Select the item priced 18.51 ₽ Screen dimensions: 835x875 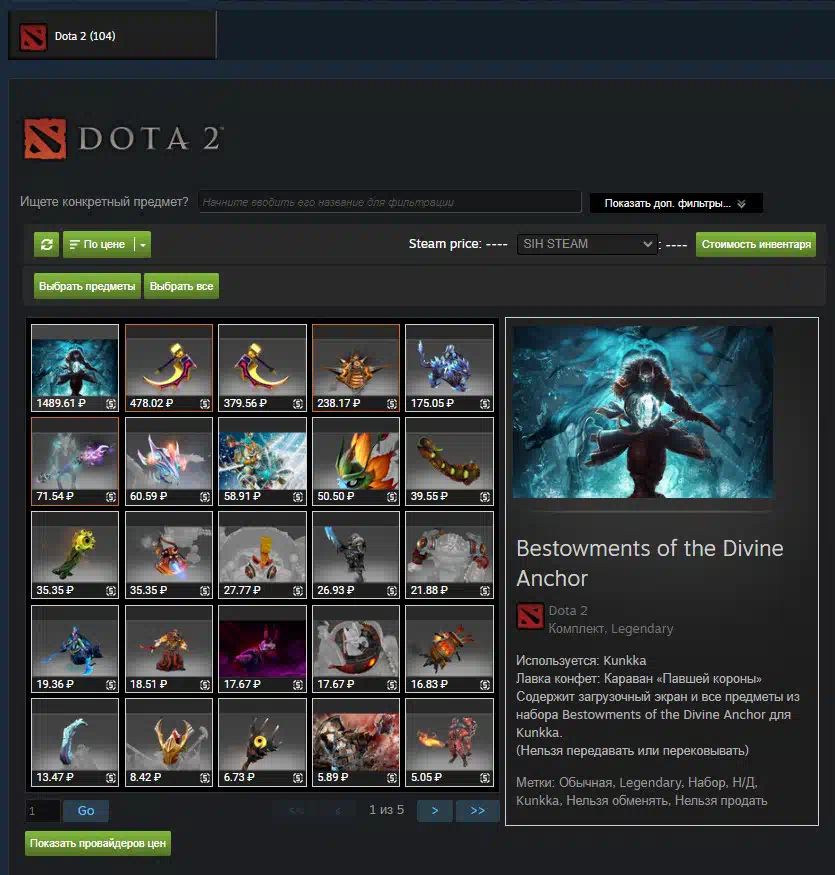169,649
